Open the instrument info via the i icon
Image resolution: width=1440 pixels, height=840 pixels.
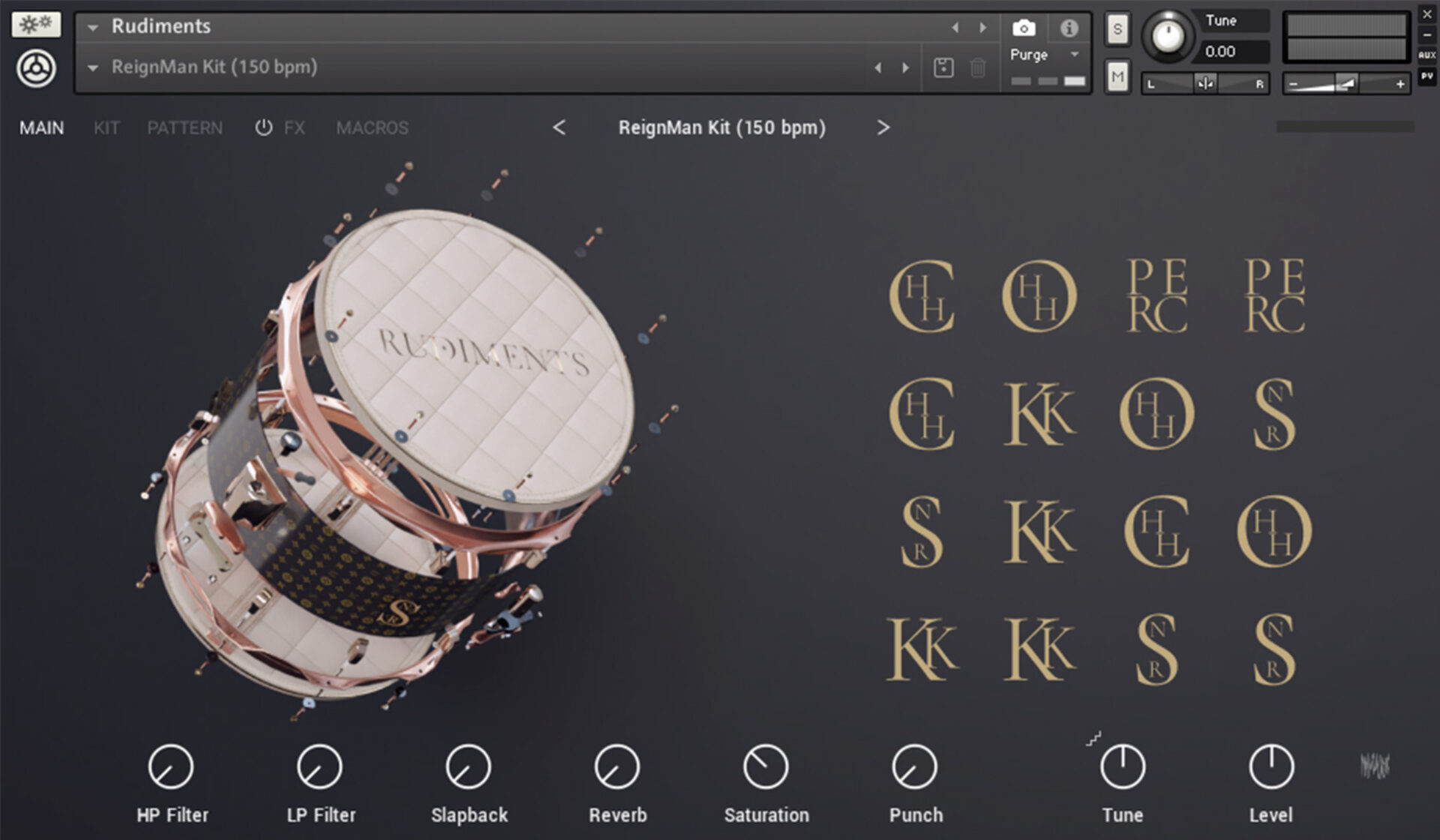pyautogui.click(x=1068, y=28)
